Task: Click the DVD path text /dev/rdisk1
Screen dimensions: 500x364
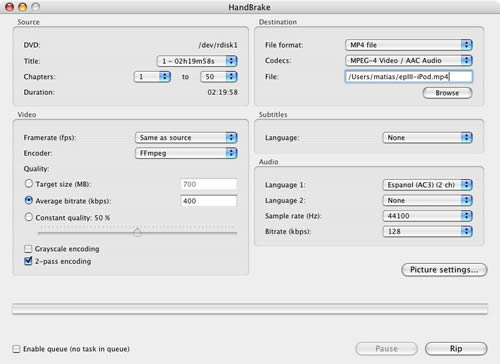Action: (x=218, y=45)
